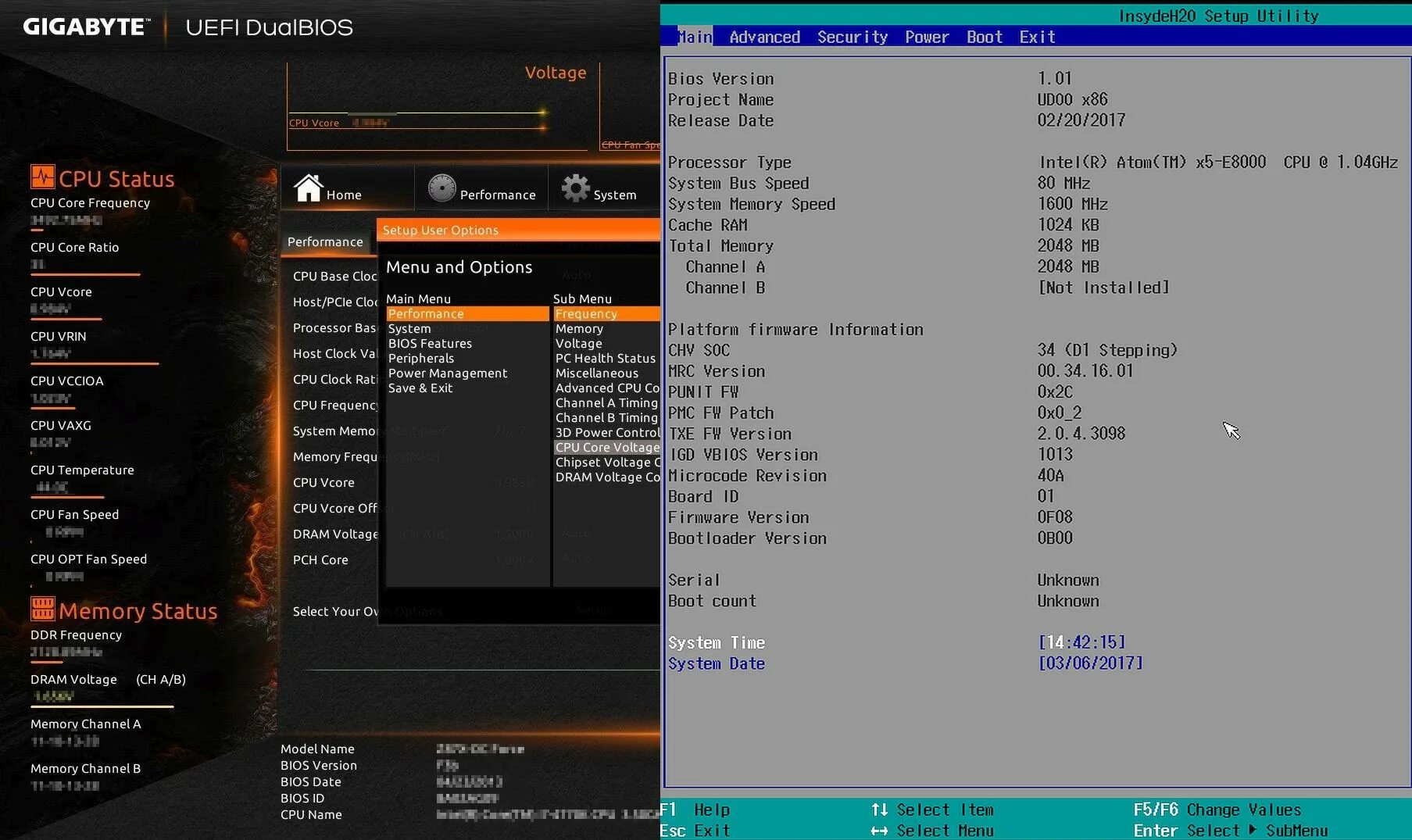Select the System Time label in InsydeH2O
Viewport: 1412px width, 840px height.
pos(716,642)
